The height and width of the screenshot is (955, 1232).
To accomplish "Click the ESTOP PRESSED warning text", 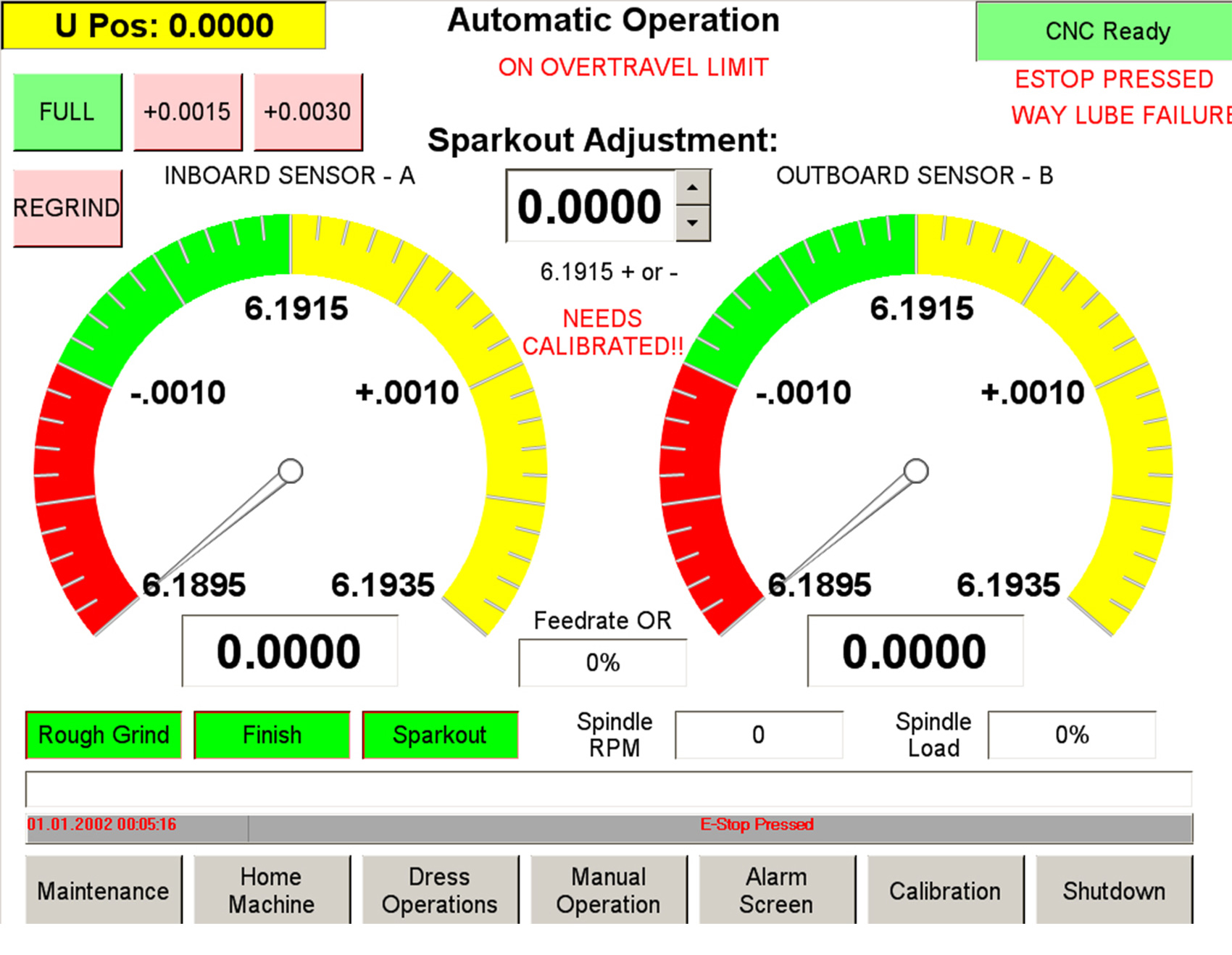I will coord(1114,79).
